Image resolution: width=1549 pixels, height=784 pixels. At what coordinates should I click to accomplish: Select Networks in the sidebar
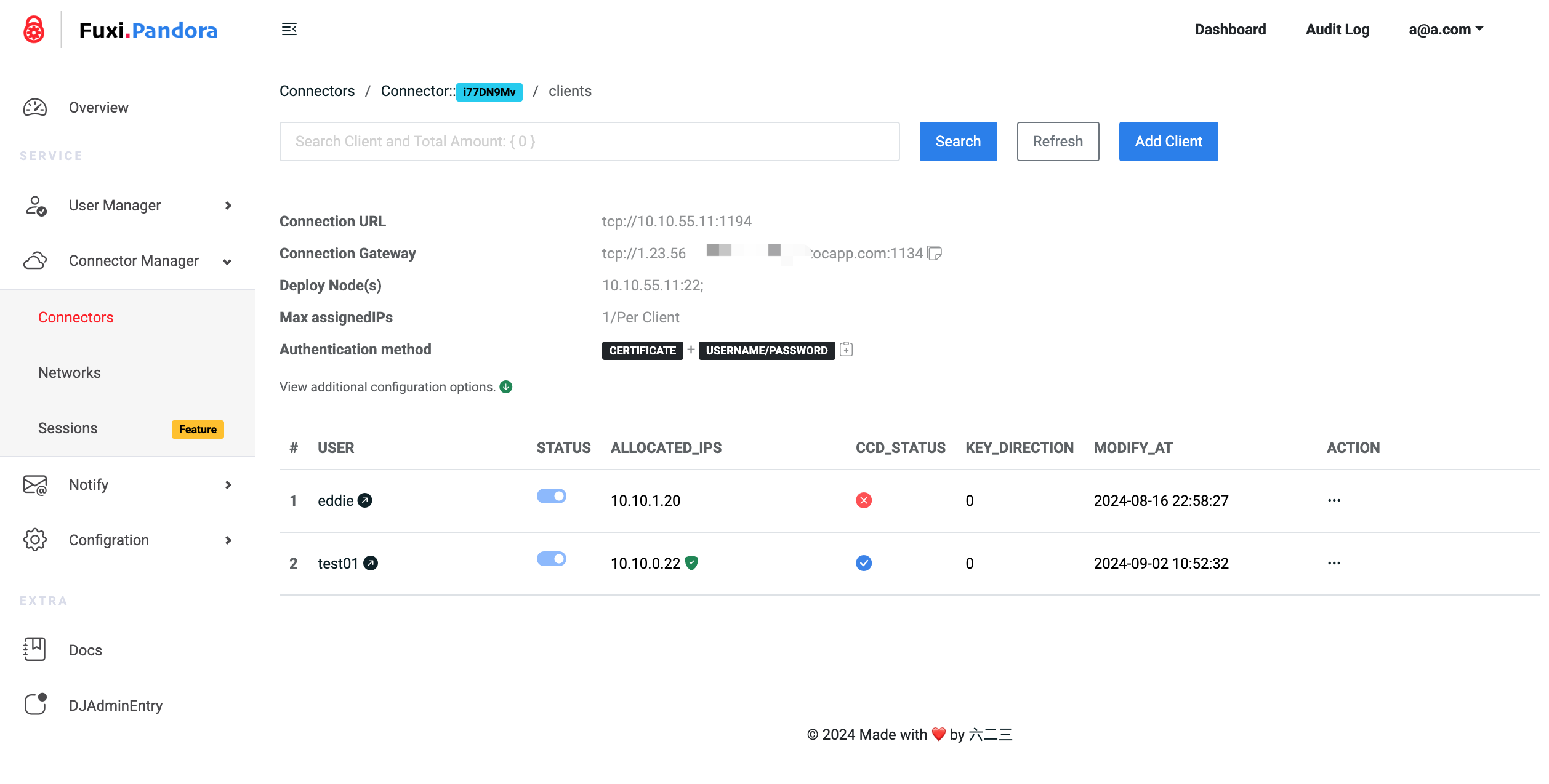[x=70, y=373]
